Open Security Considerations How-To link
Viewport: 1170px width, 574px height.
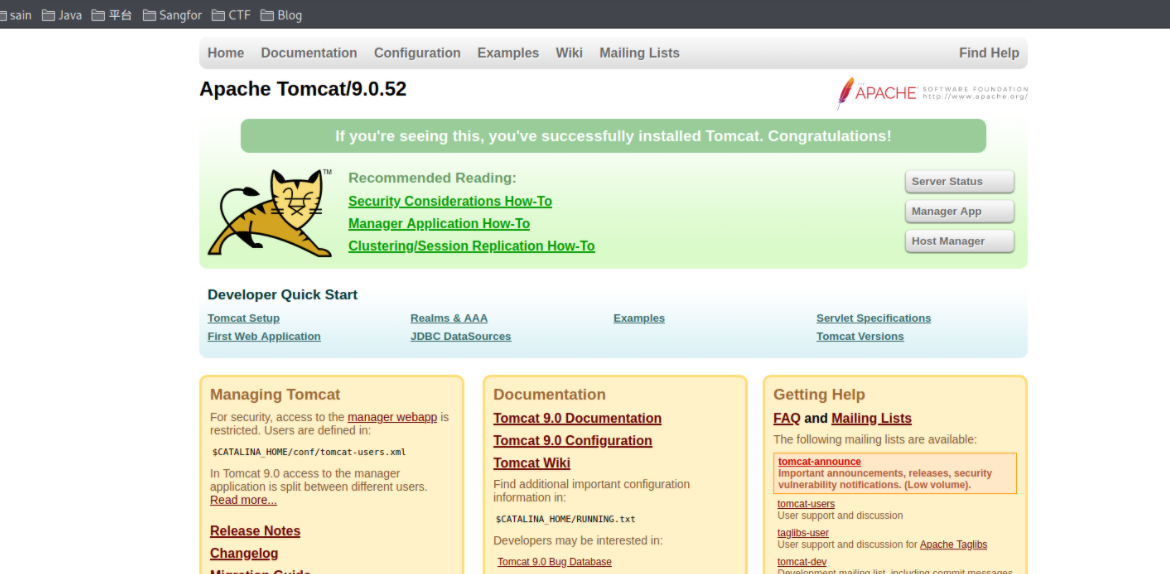point(450,202)
